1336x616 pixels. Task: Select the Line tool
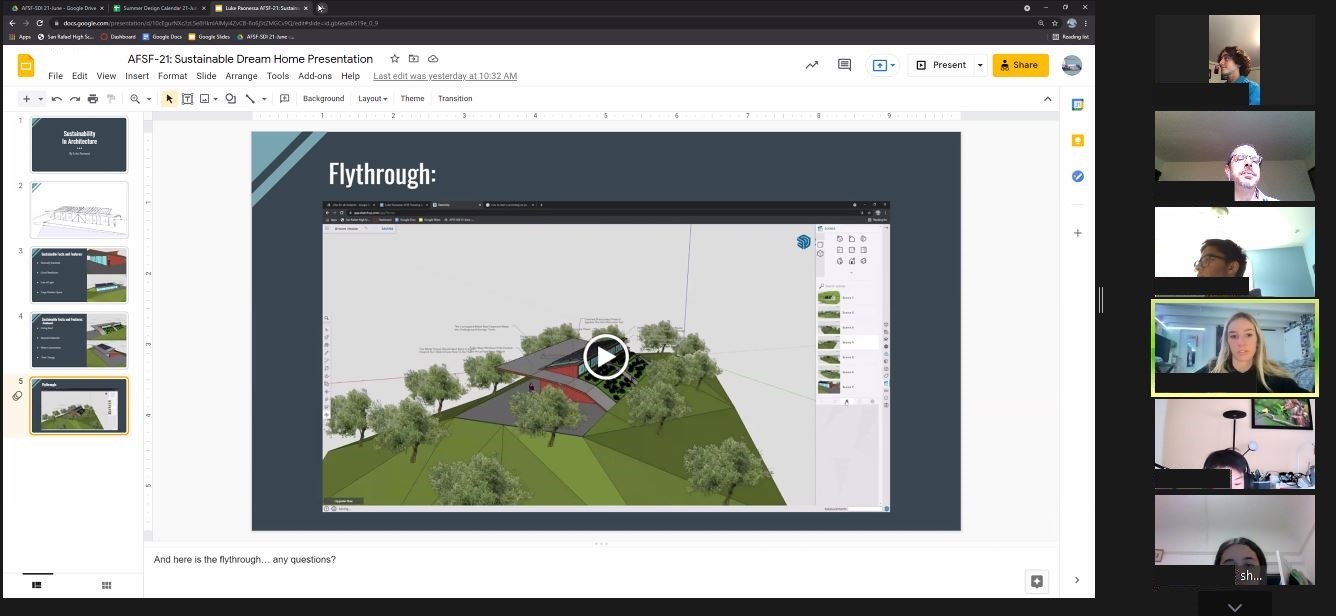(250, 99)
